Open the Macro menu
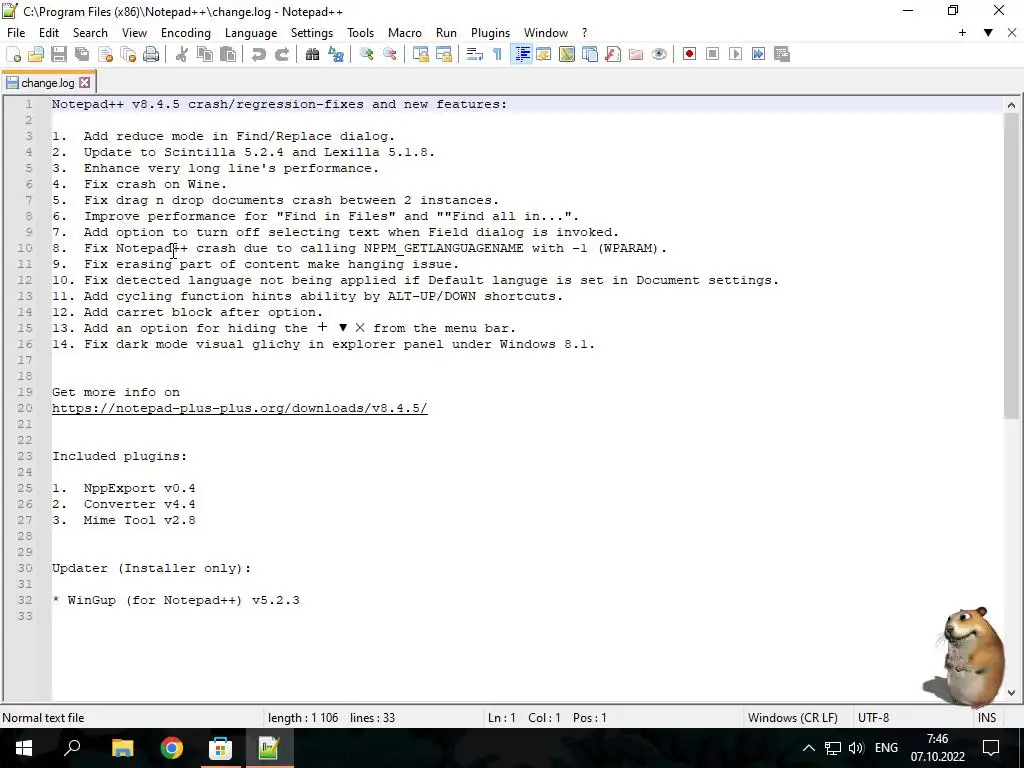Image resolution: width=1024 pixels, height=768 pixels. click(x=405, y=33)
